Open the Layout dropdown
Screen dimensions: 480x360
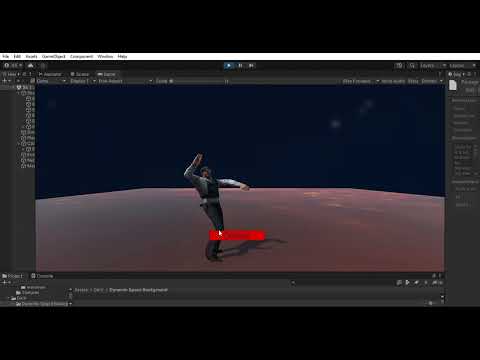462,66
